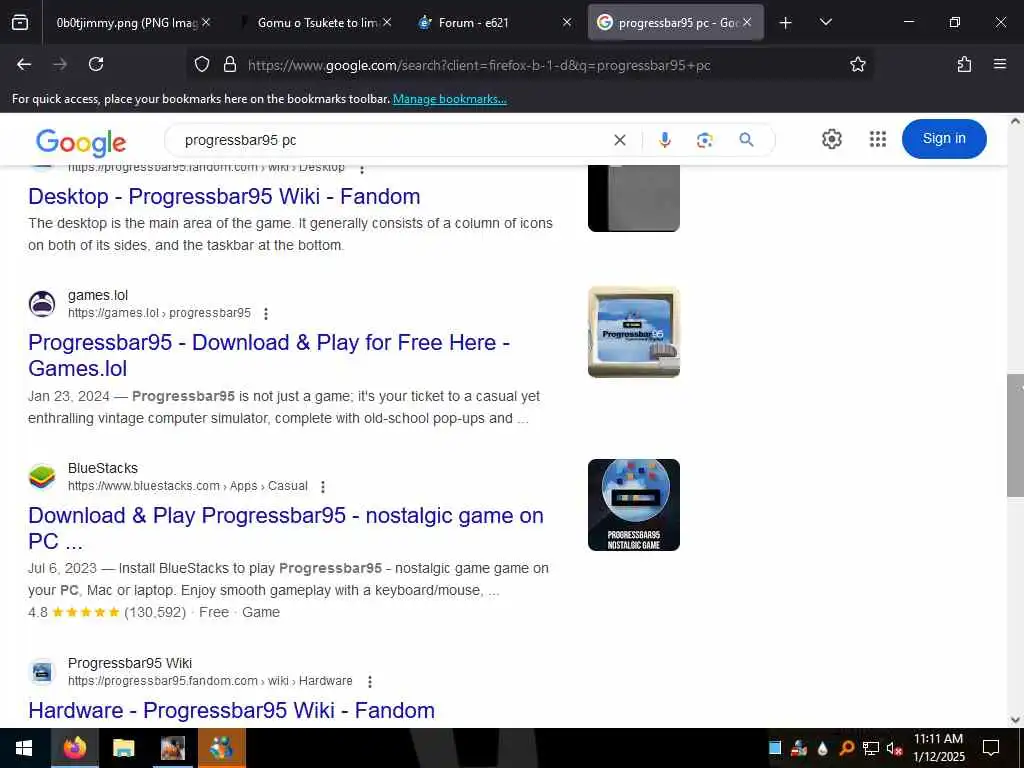Click the page vertical scrollbar thumb
Image resolution: width=1024 pixels, height=768 pixels.
point(1015,436)
